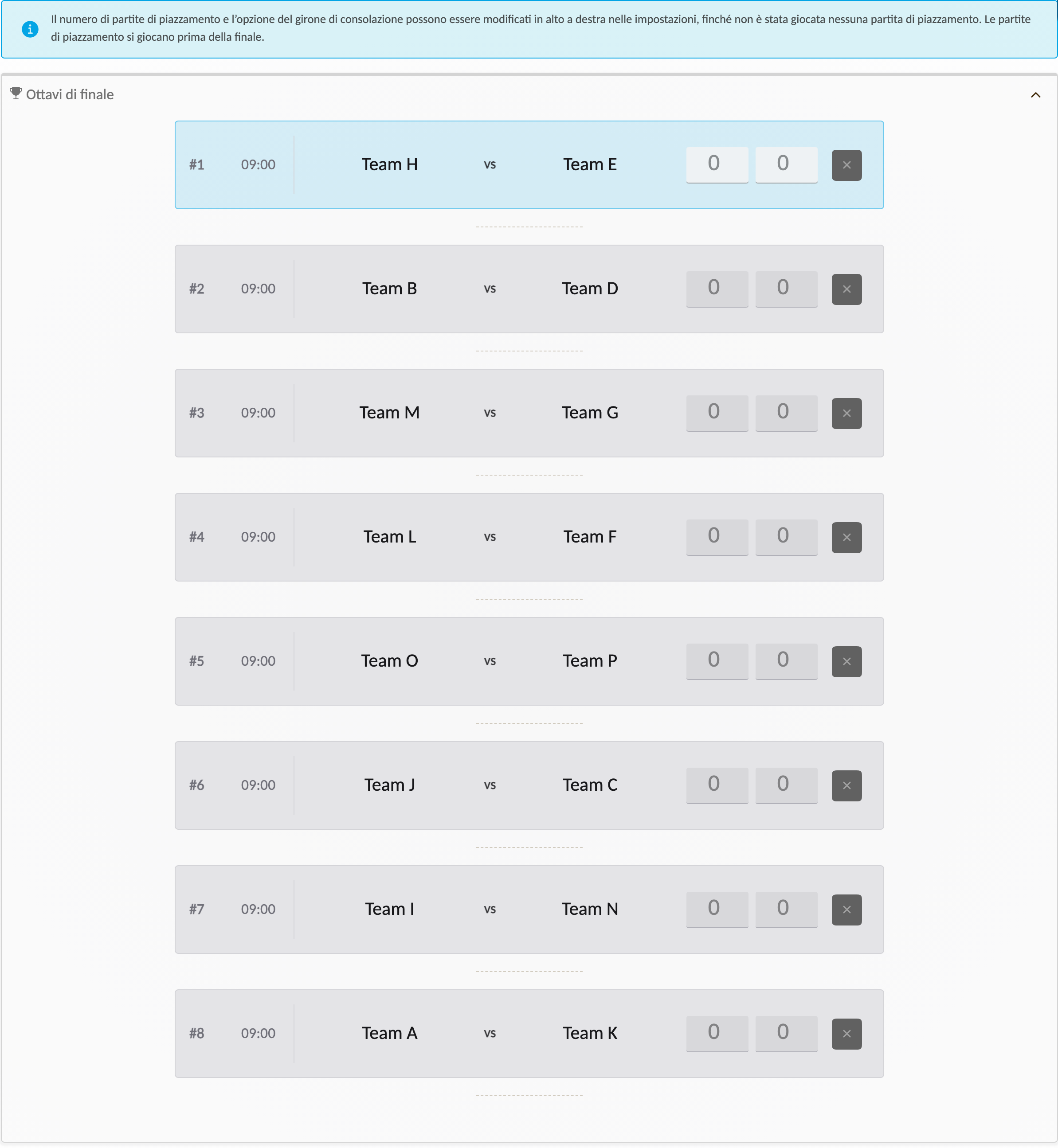Viewport: 1058px width, 1148px height.
Task: Click Team L name in match #4
Action: point(389,537)
